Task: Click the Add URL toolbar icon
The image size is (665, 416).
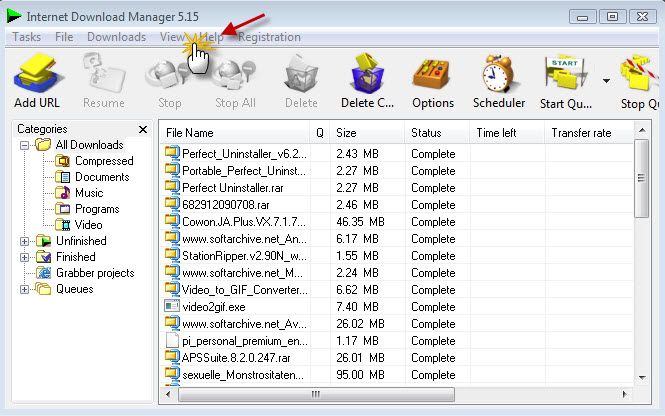Action: click(x=37, y=73)
